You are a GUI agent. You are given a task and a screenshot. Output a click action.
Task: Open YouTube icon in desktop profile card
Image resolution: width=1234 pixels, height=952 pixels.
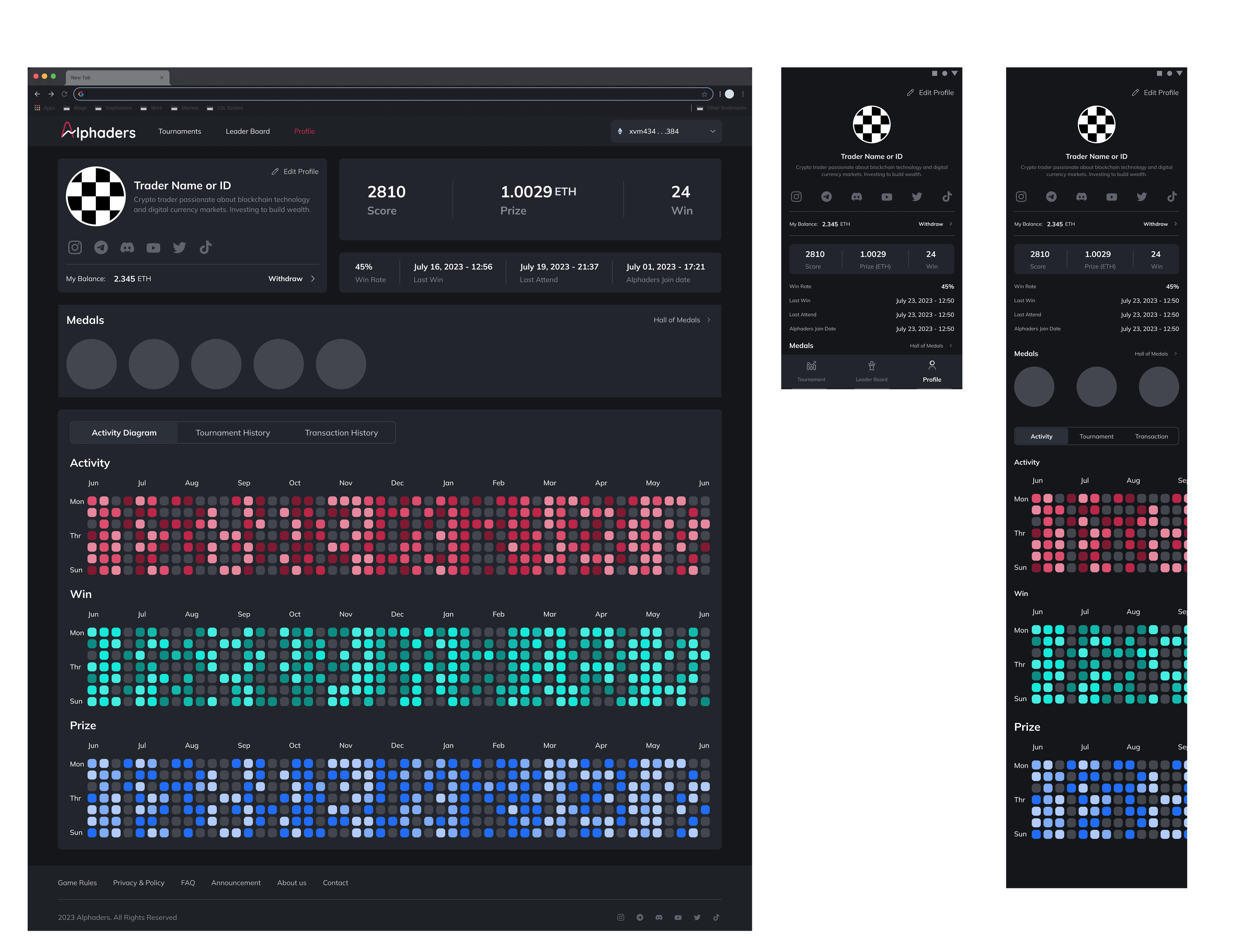pyautogui.click(x=153, y=247)
